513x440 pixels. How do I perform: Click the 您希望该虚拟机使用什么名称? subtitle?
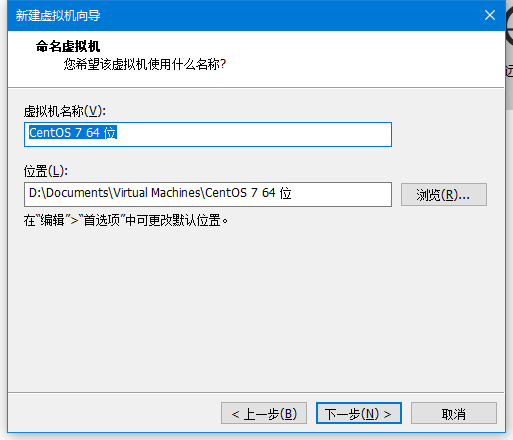[145, 64]
